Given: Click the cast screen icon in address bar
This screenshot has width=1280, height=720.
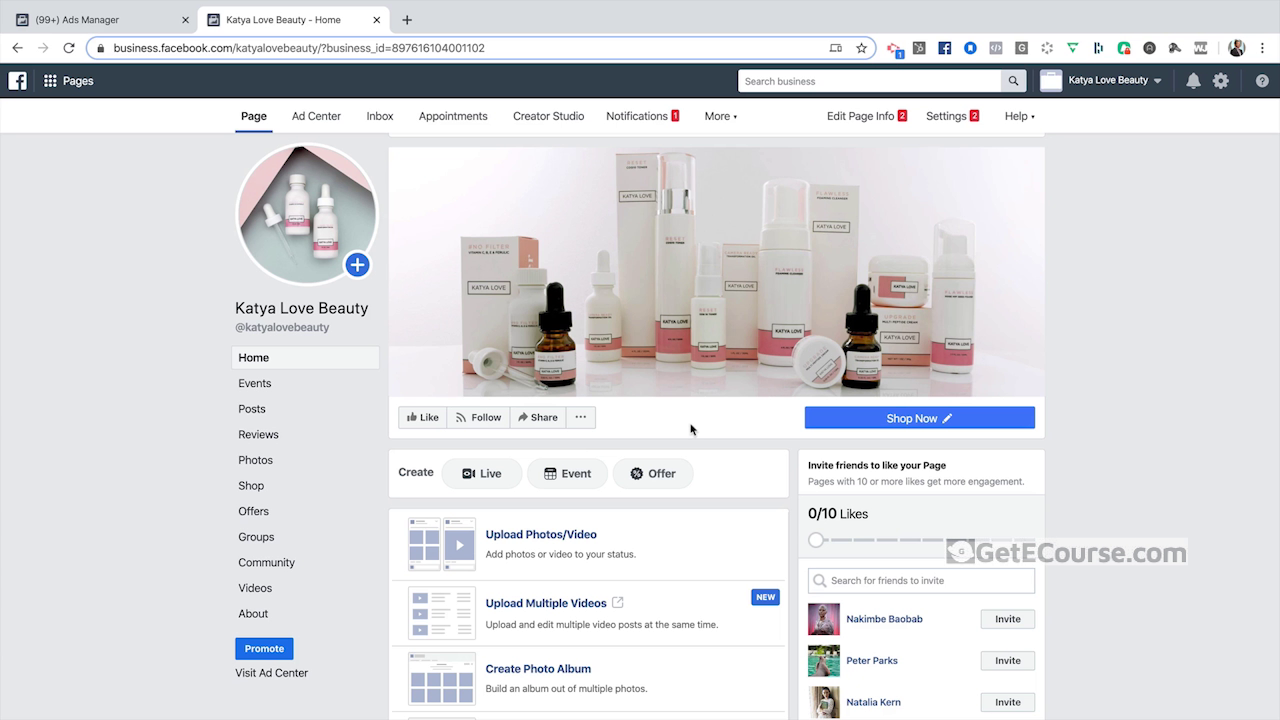Looking at the screenshot, I should point(836,48).
